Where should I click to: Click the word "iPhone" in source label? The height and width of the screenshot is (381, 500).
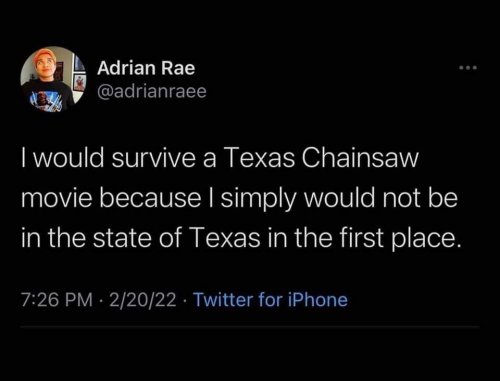pyautogui.click(x=318, y=299)
